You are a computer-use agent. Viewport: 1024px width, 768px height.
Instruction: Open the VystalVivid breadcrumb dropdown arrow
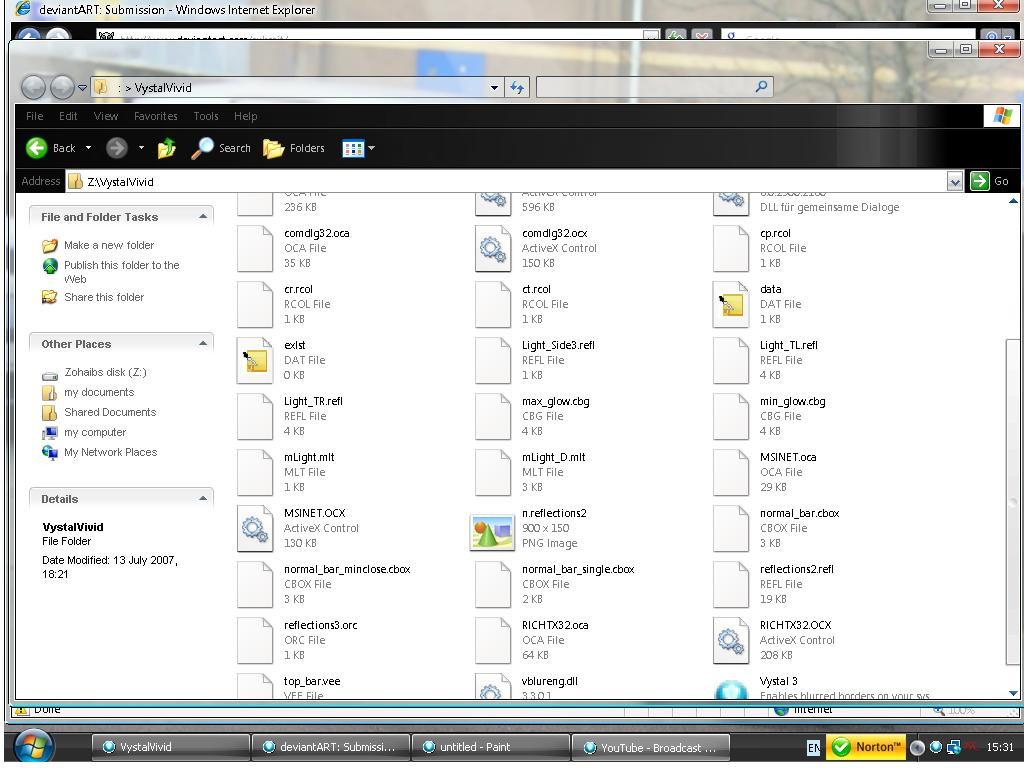click(494, 88)
